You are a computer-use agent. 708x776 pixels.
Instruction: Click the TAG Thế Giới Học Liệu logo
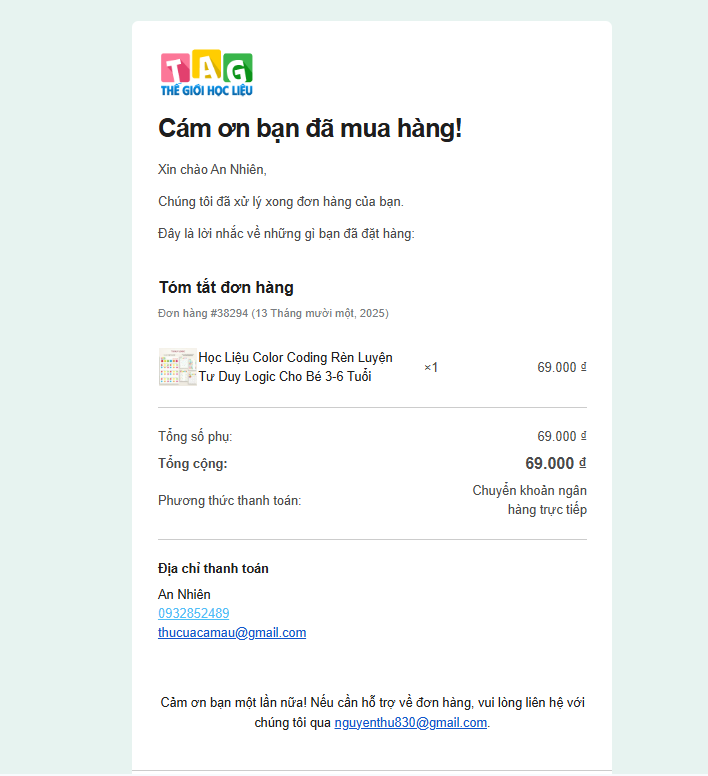[207, 75]
